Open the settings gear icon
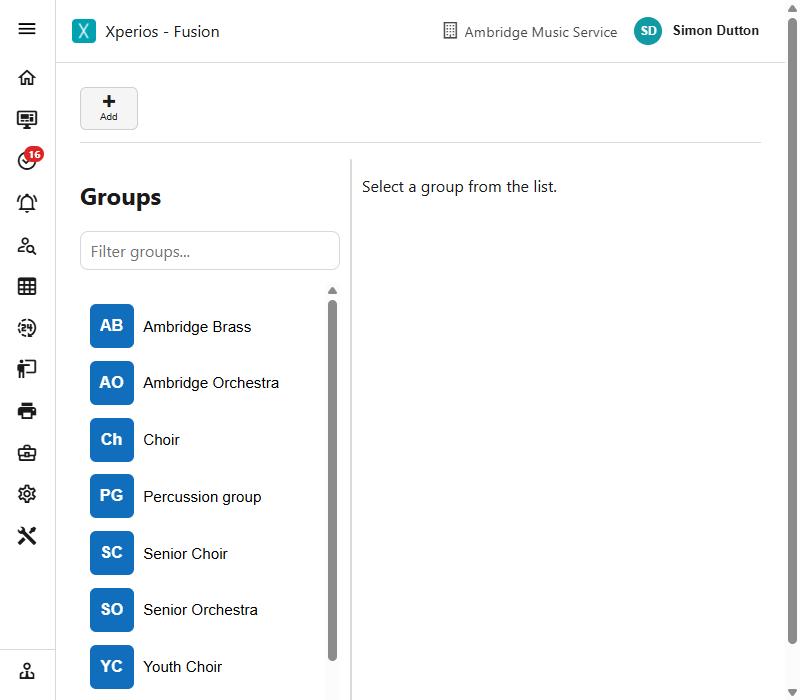 (x=27, y=494)
